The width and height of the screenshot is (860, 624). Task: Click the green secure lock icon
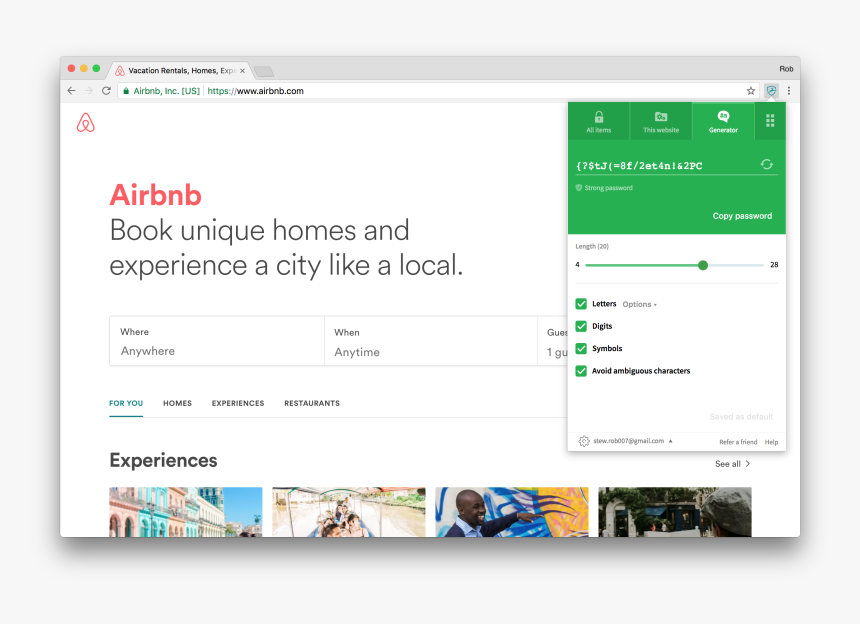coord(126,91)
